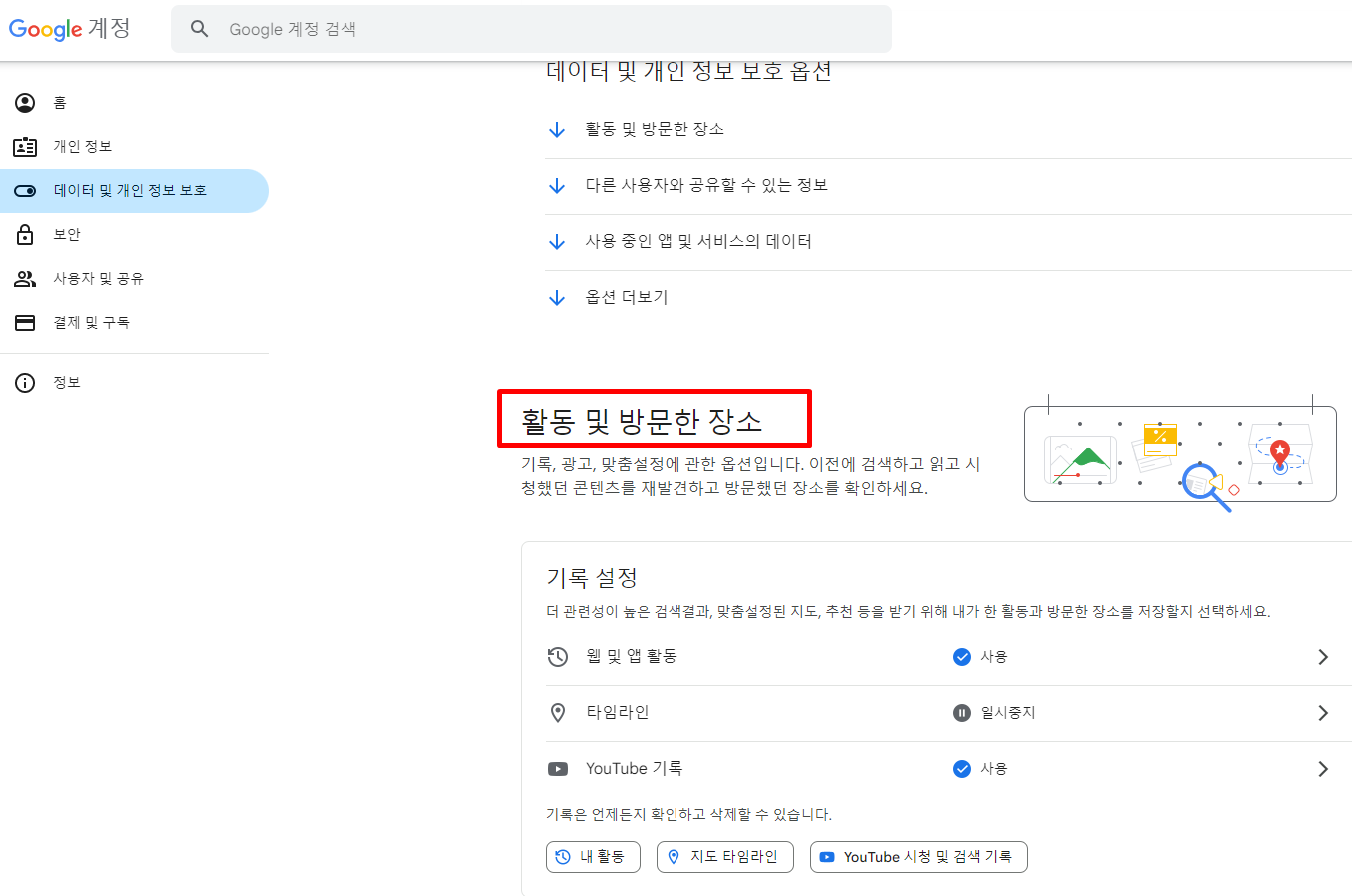Toggle the 사용 status for 웹 및 앱 활동
Image resolution: width=1352 pixels, height=896 pixels.
point(962,656)
